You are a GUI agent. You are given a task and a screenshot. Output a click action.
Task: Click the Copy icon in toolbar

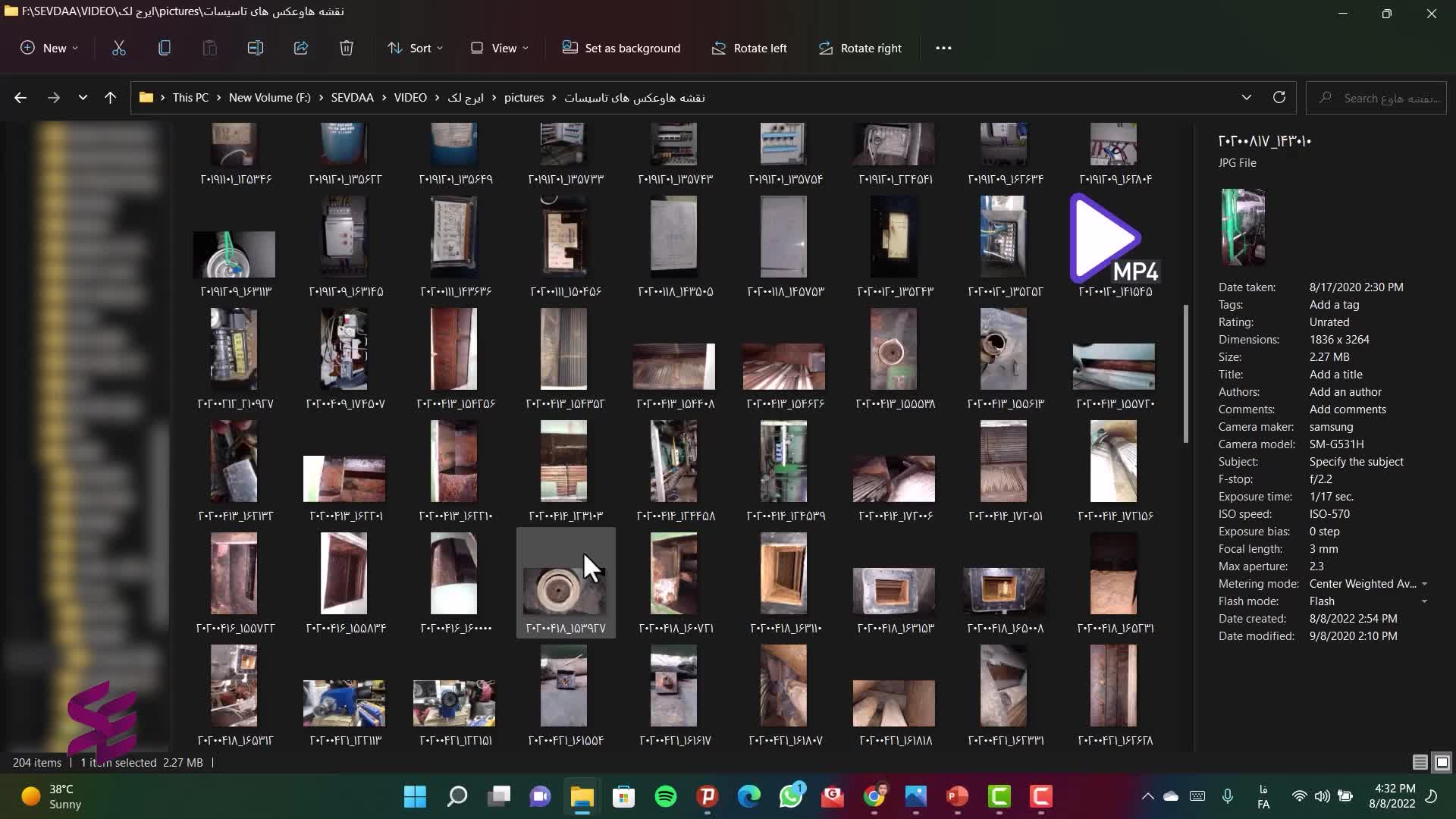[x=165, y=48]
